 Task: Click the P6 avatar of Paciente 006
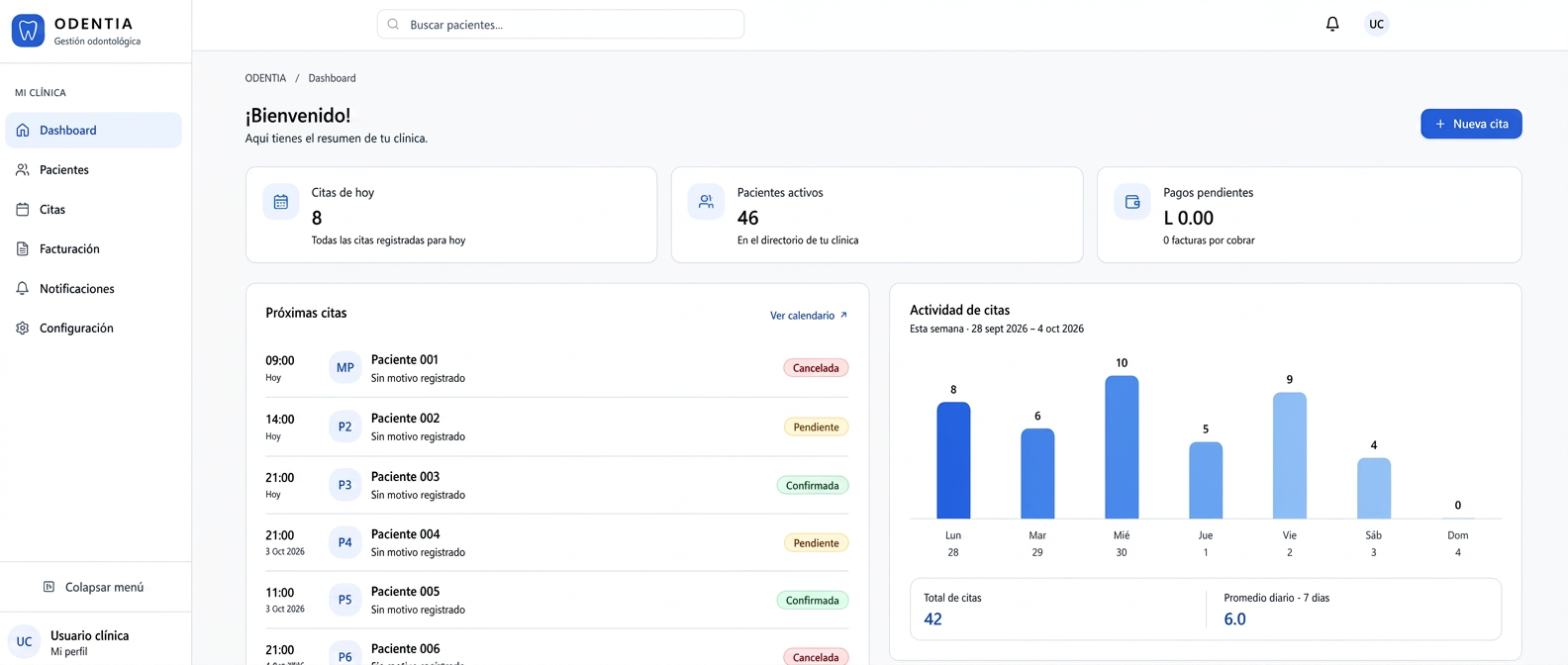pos(344,654)
